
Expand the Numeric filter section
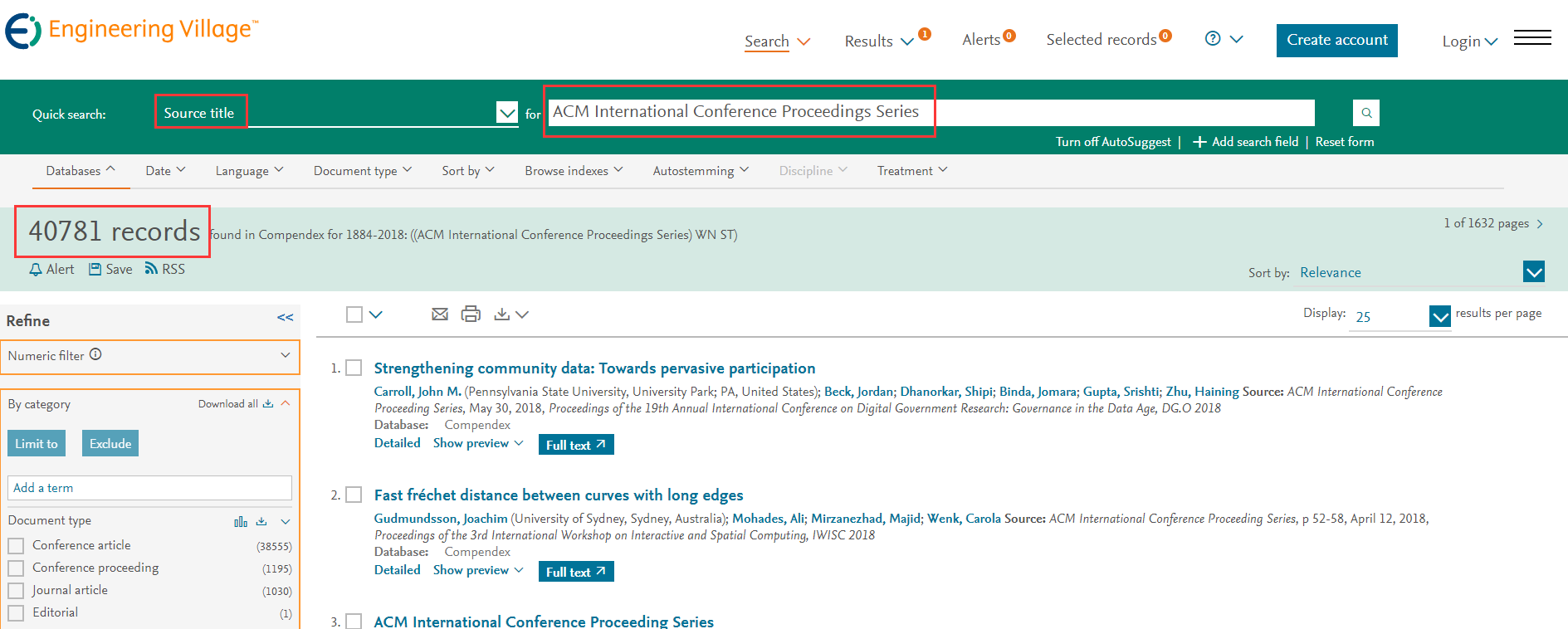(x=285, y=355)
